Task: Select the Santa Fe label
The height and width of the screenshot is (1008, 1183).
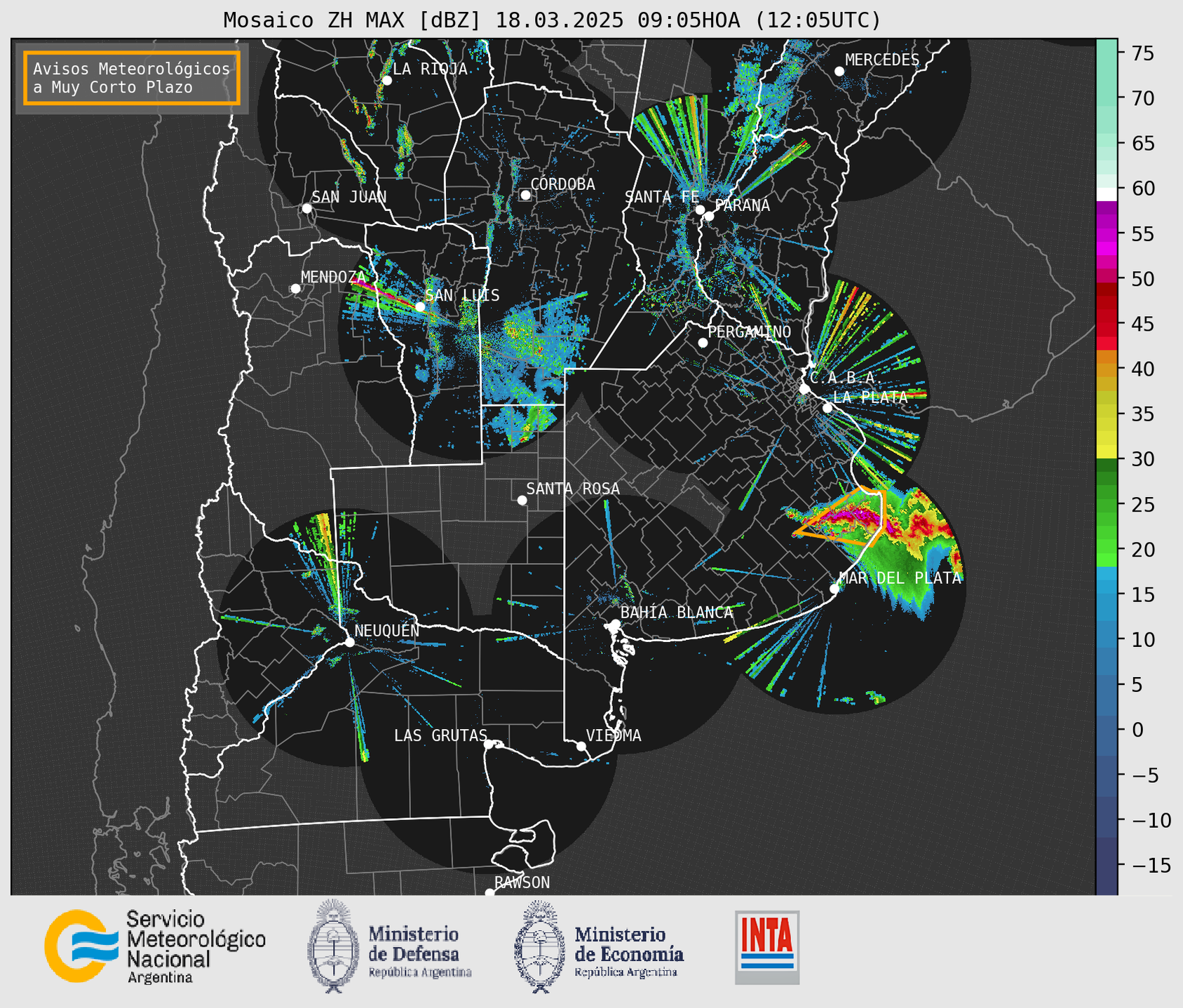Action: tap(662, 197)
